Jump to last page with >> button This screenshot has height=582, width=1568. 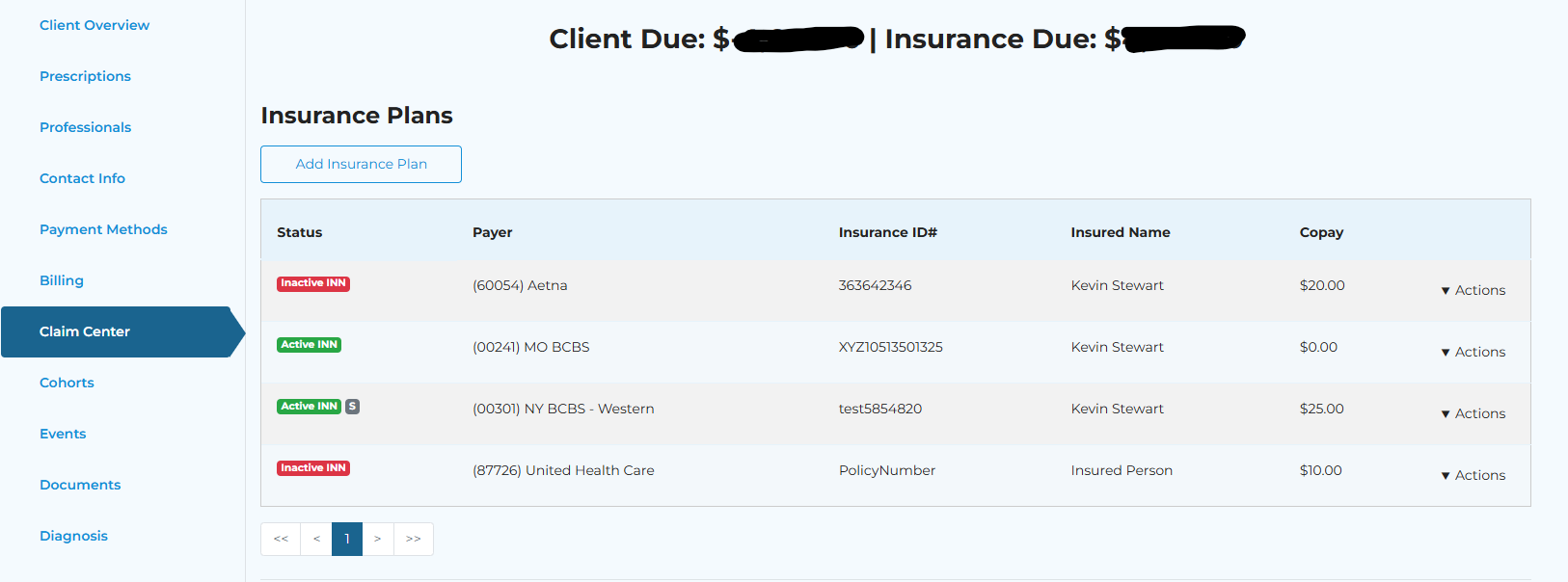[414, 539]
